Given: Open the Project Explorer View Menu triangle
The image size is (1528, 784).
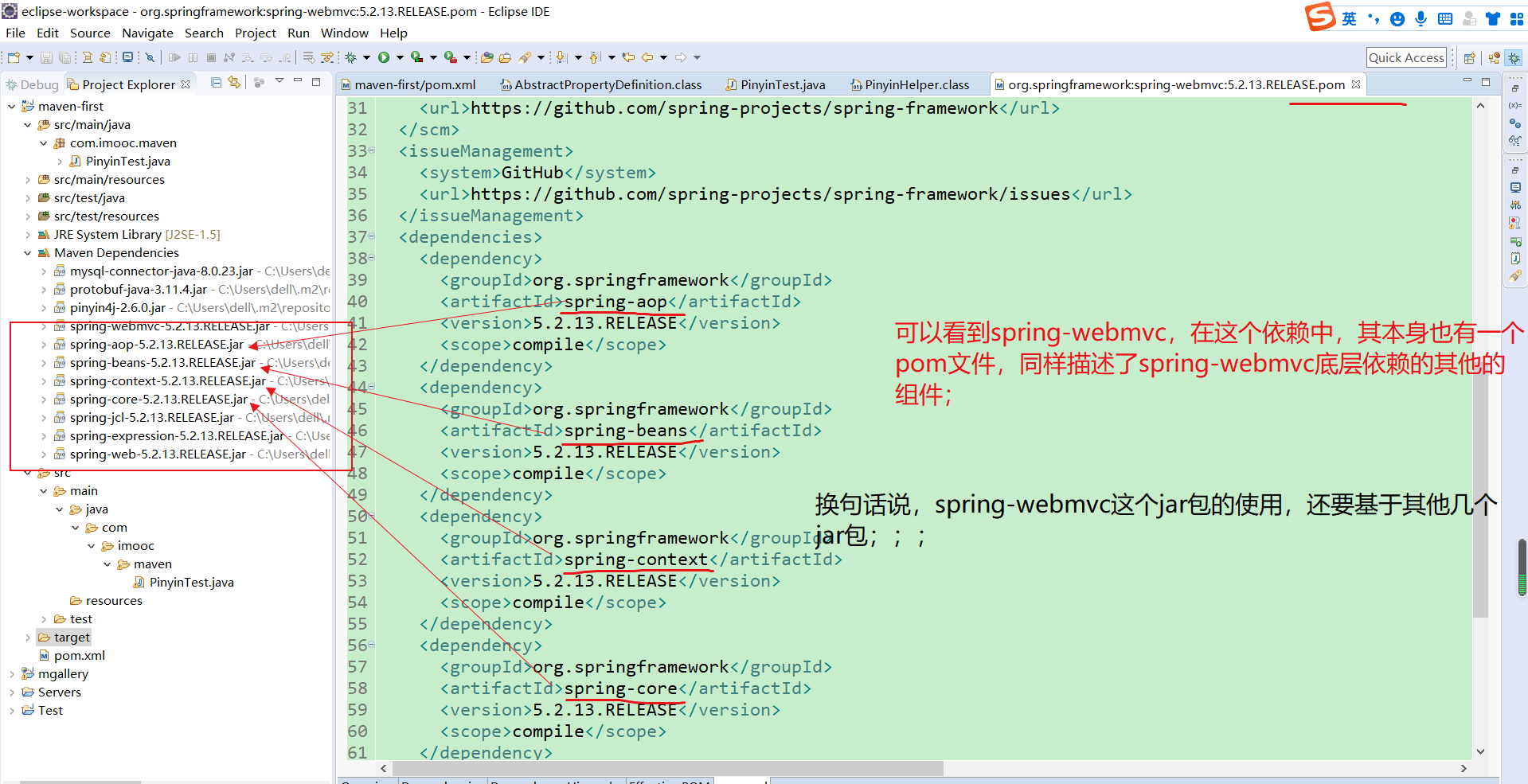Looking at the screenshot, I should tap(279, 81).
